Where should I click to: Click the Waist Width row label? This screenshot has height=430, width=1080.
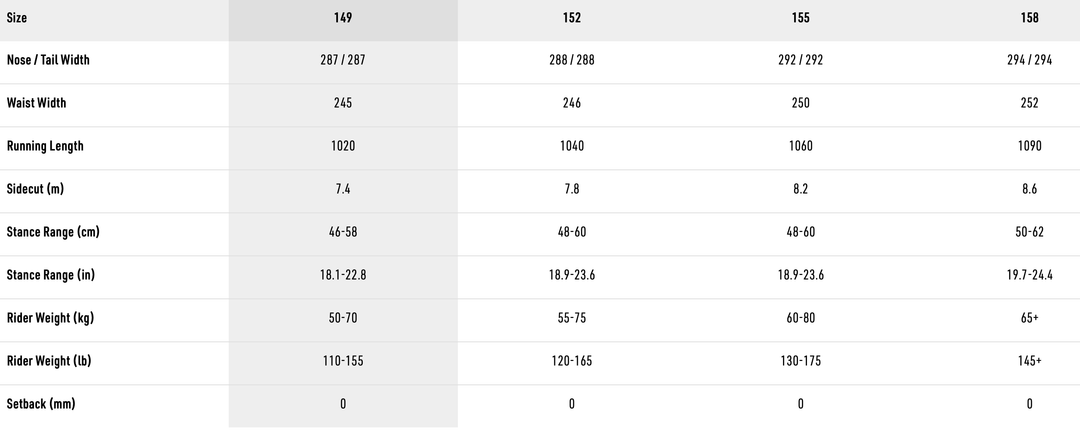pos(36,103)
